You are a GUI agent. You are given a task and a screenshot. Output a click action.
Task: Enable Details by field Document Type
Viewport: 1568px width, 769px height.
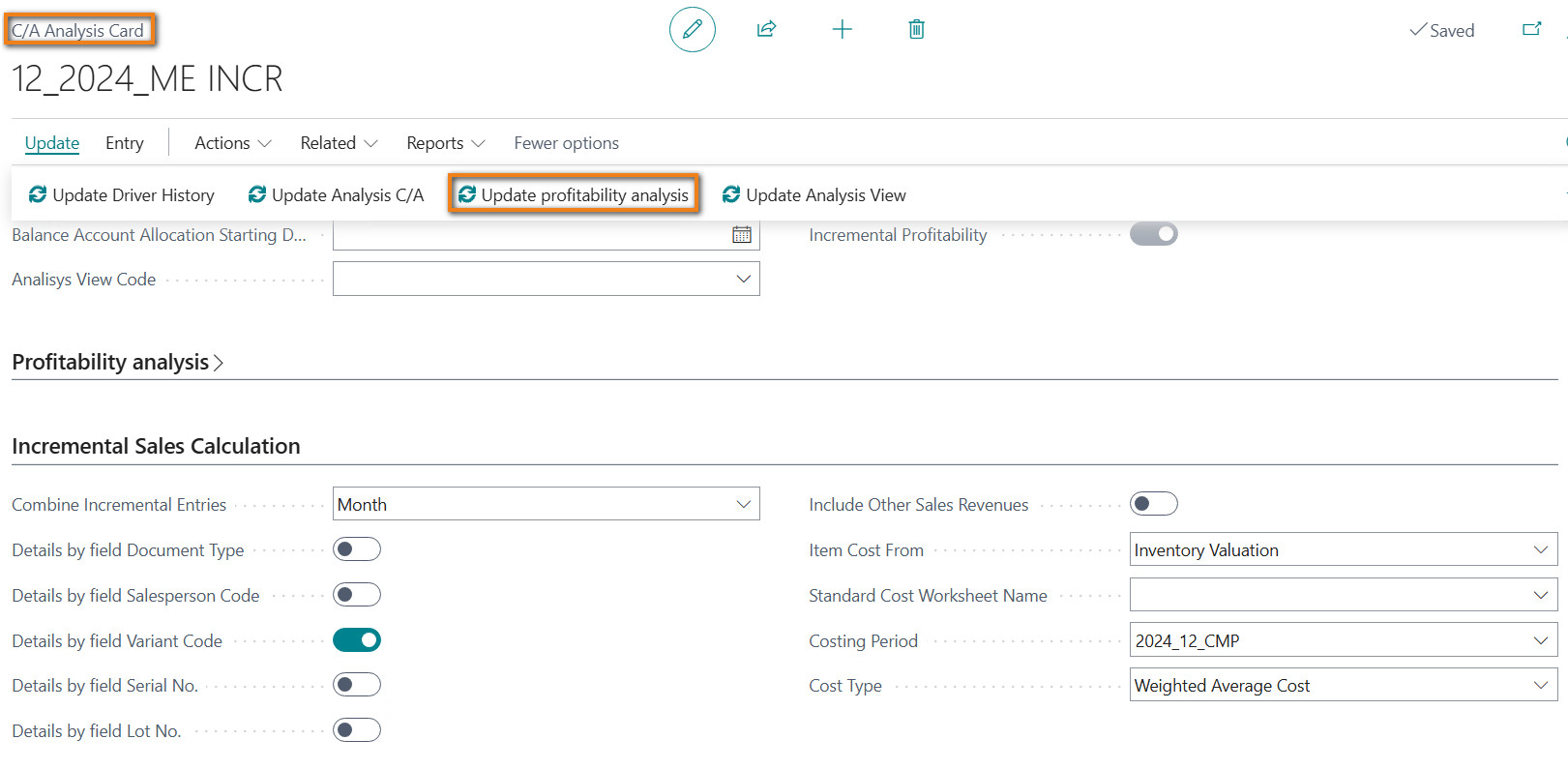click(x=356, y=549)
